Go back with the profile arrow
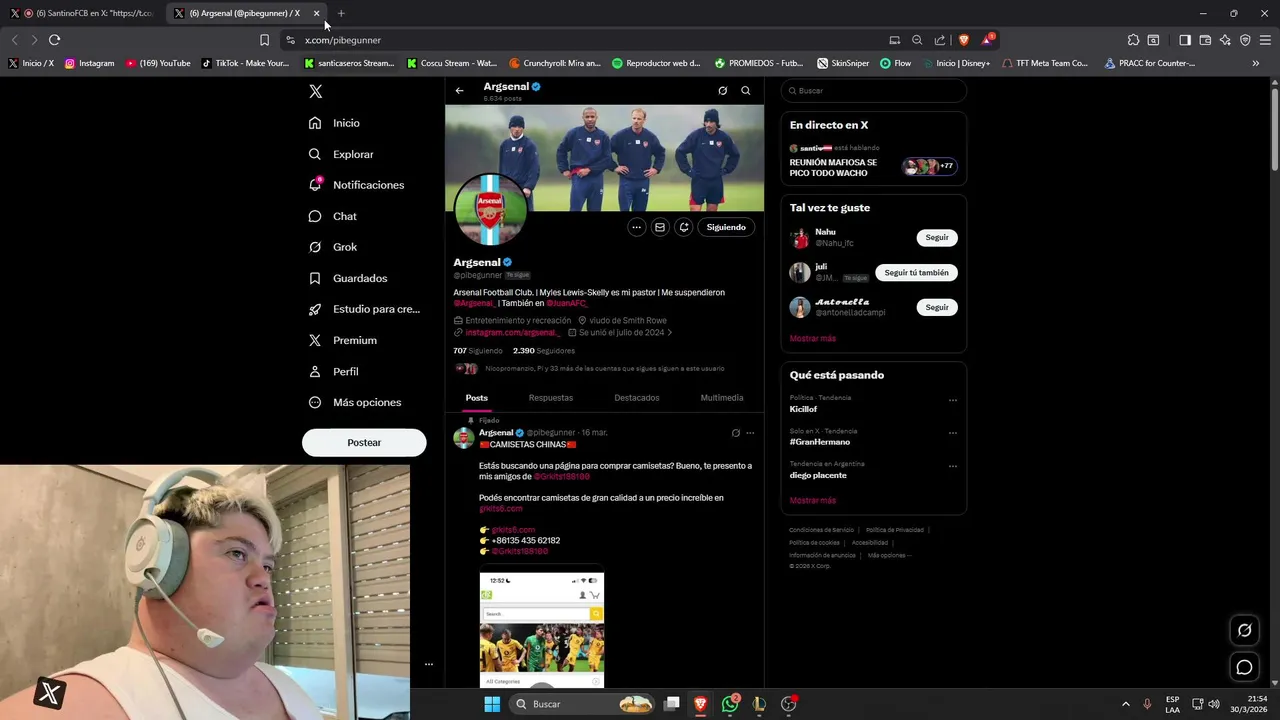1280x720 pixels. [459, 91]
